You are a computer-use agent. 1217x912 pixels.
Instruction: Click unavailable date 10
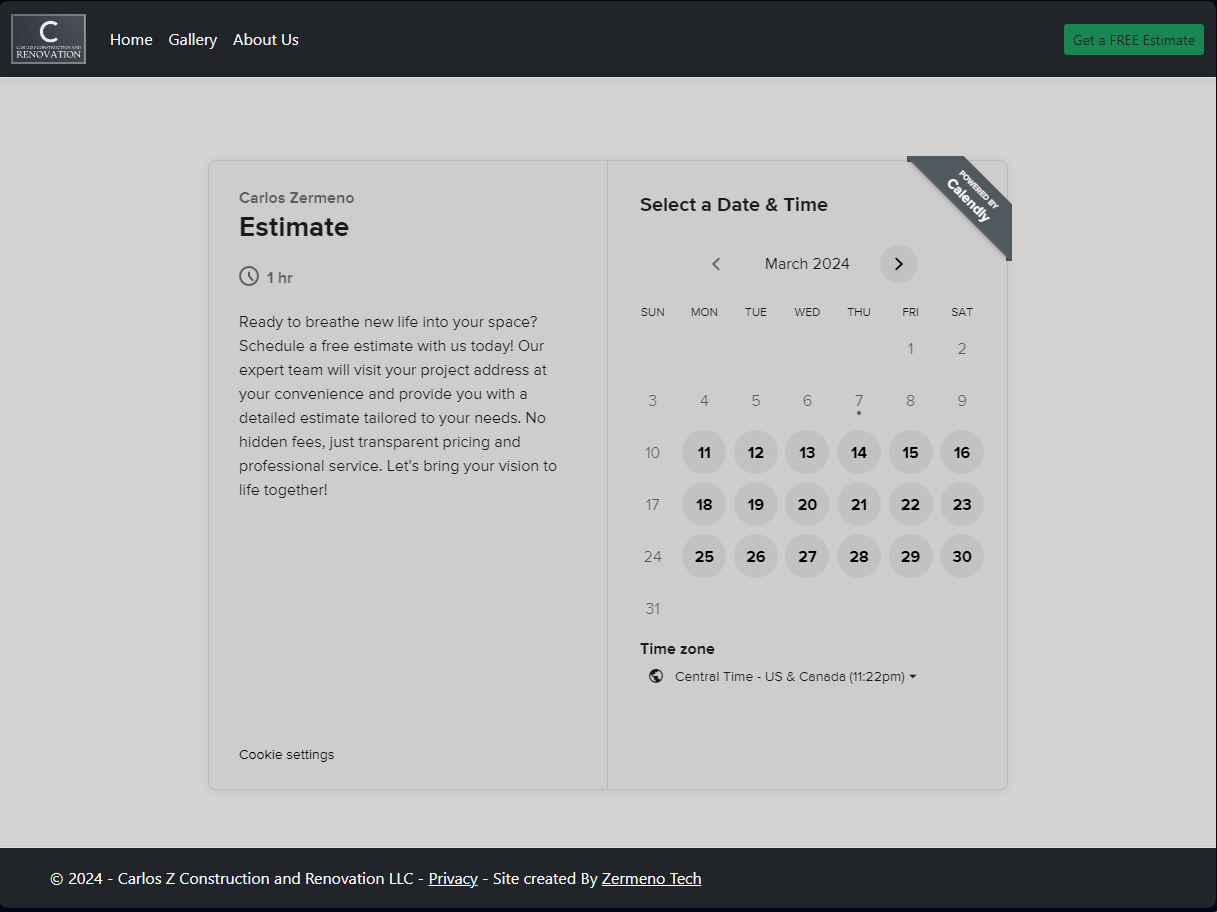653,453
